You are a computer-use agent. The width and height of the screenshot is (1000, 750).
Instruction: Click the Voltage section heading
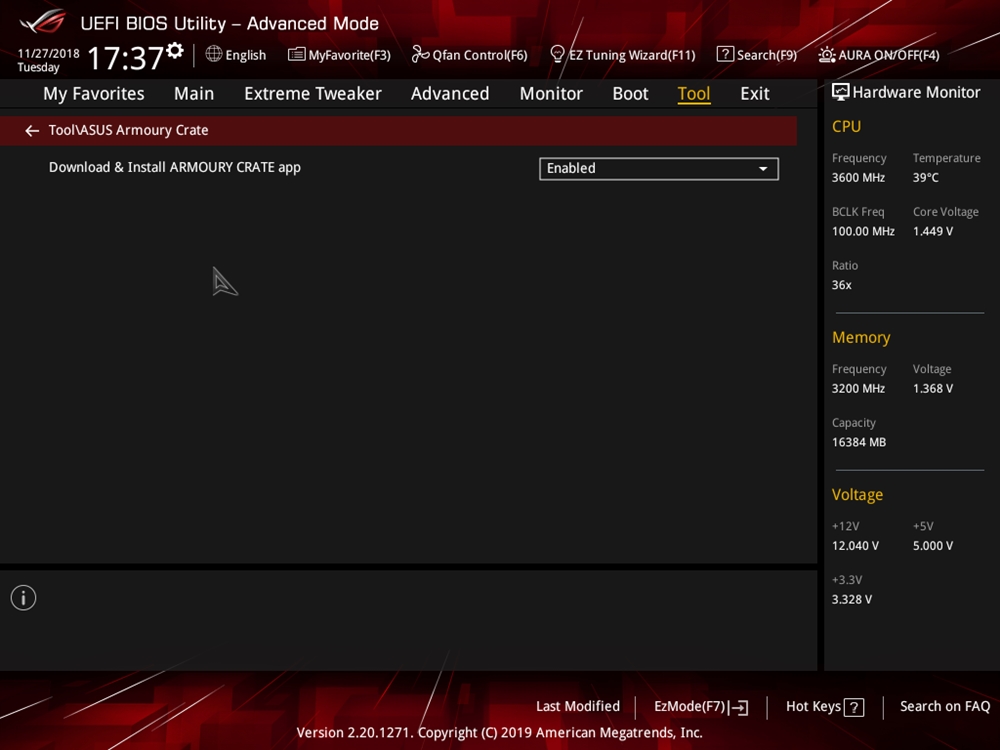pos(857,494)
